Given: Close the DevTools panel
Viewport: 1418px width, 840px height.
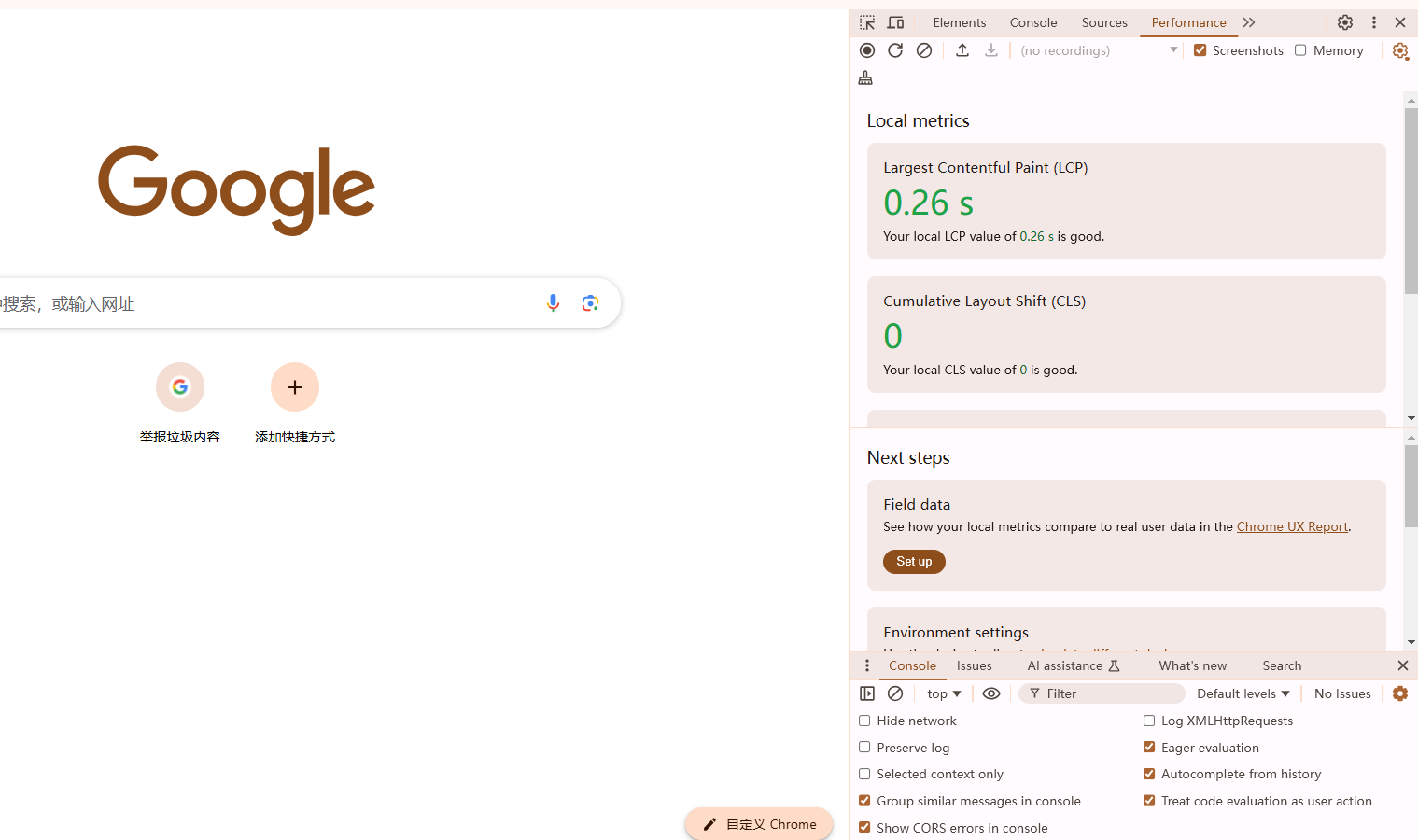Looking at the screenshot, I should 1400,22.
